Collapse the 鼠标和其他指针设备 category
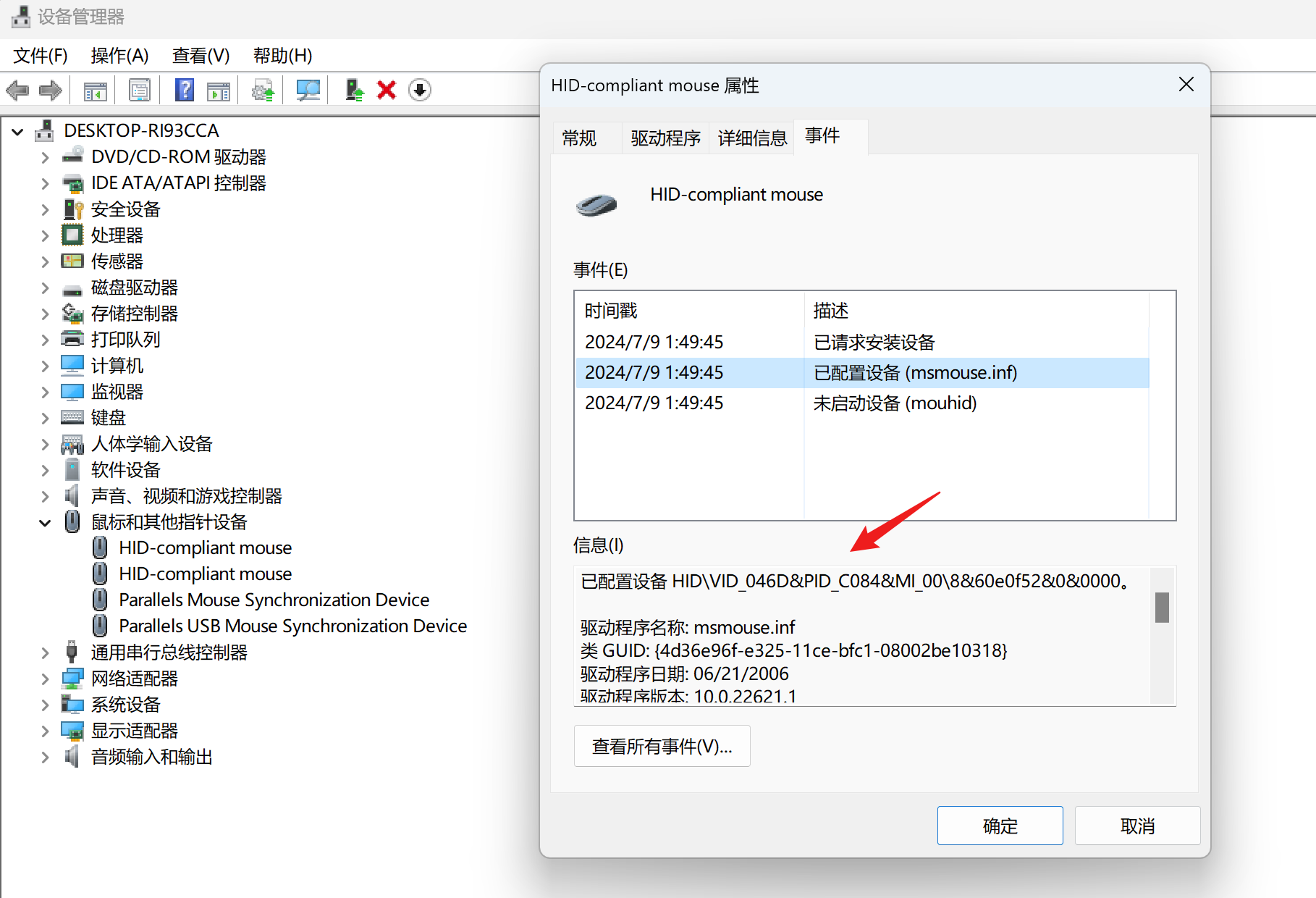This screenshot has height=898, width=1316. point(45,522)
